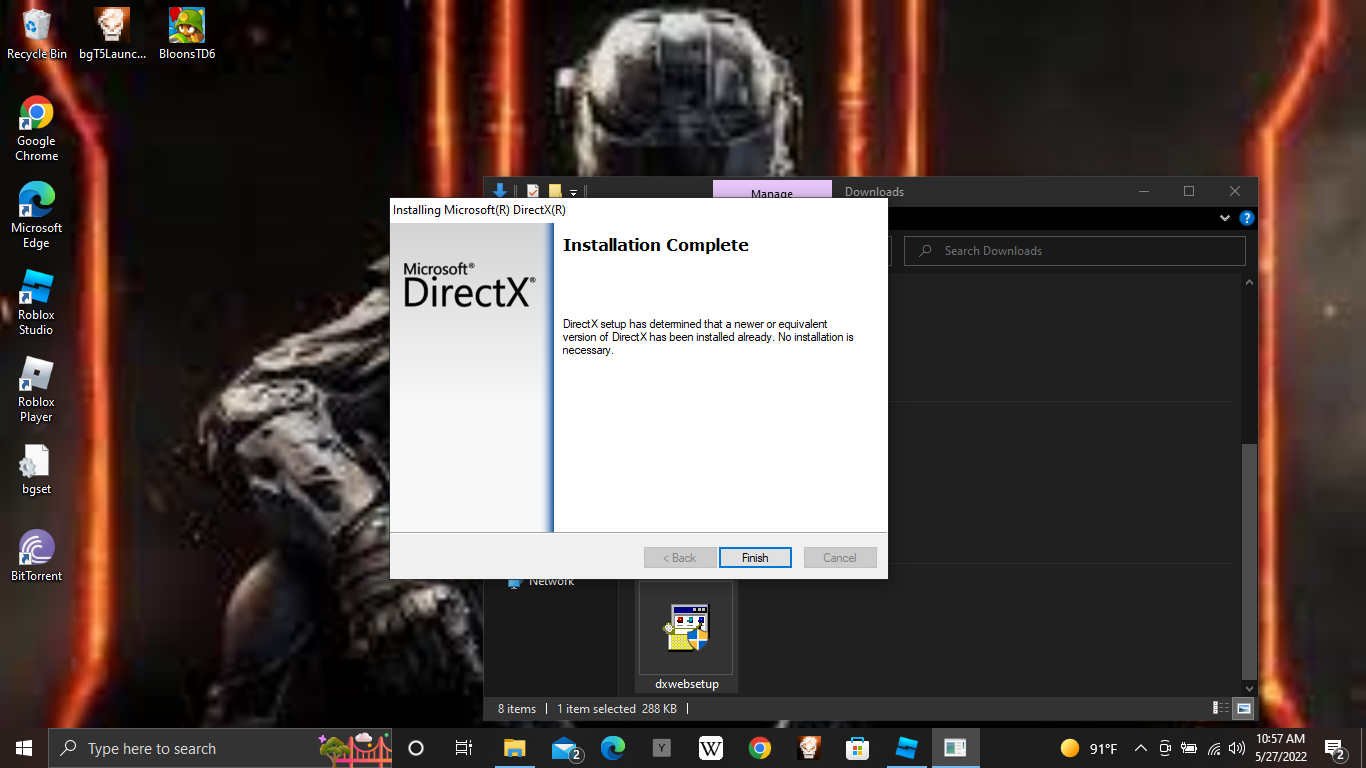Open the Recycle Bin desktop icon
Viewport: 1366px width, 768px height.
[x=37, y=35]
